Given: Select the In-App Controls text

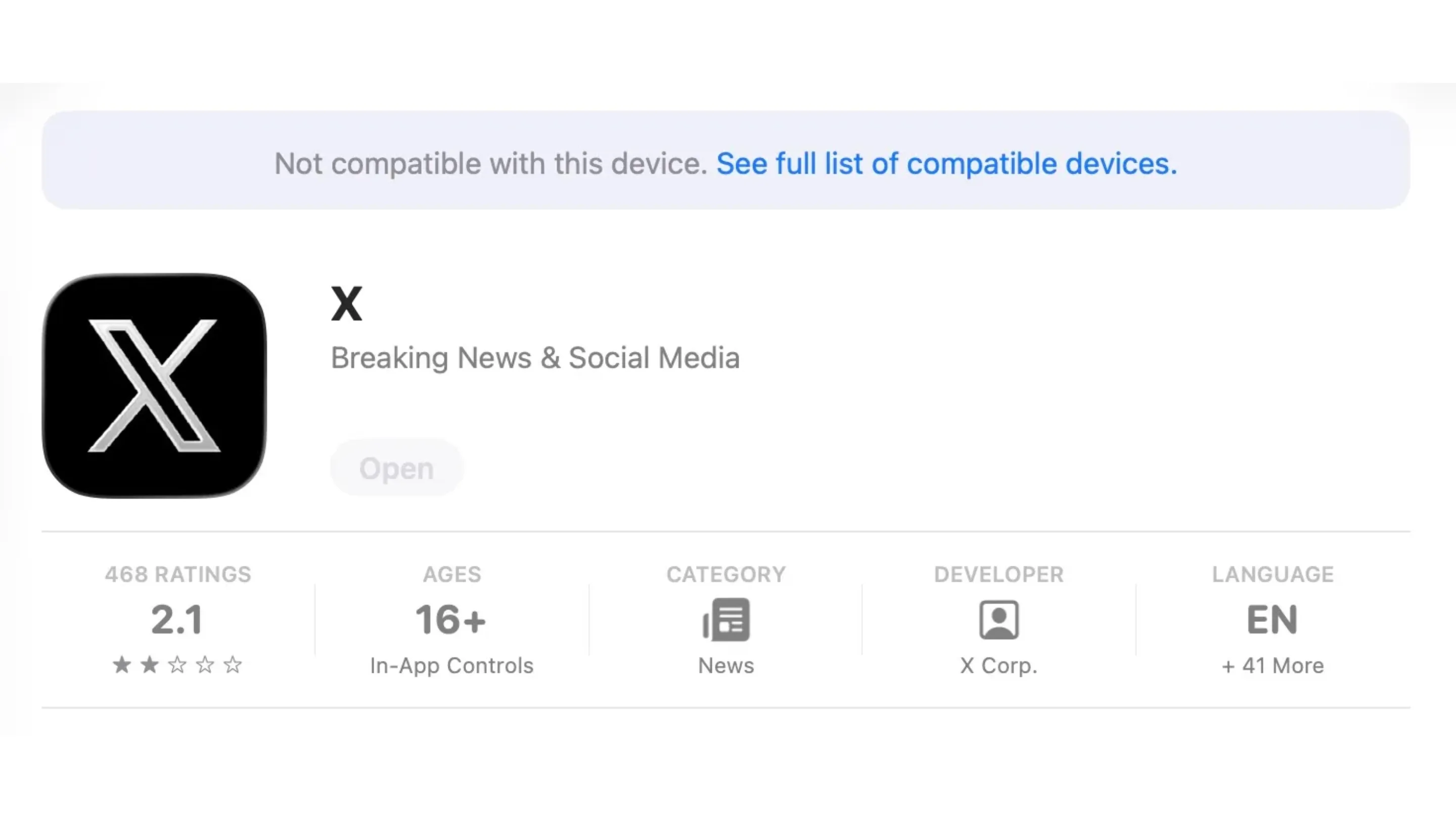Looking at the screenshot, I should (451, 666).
